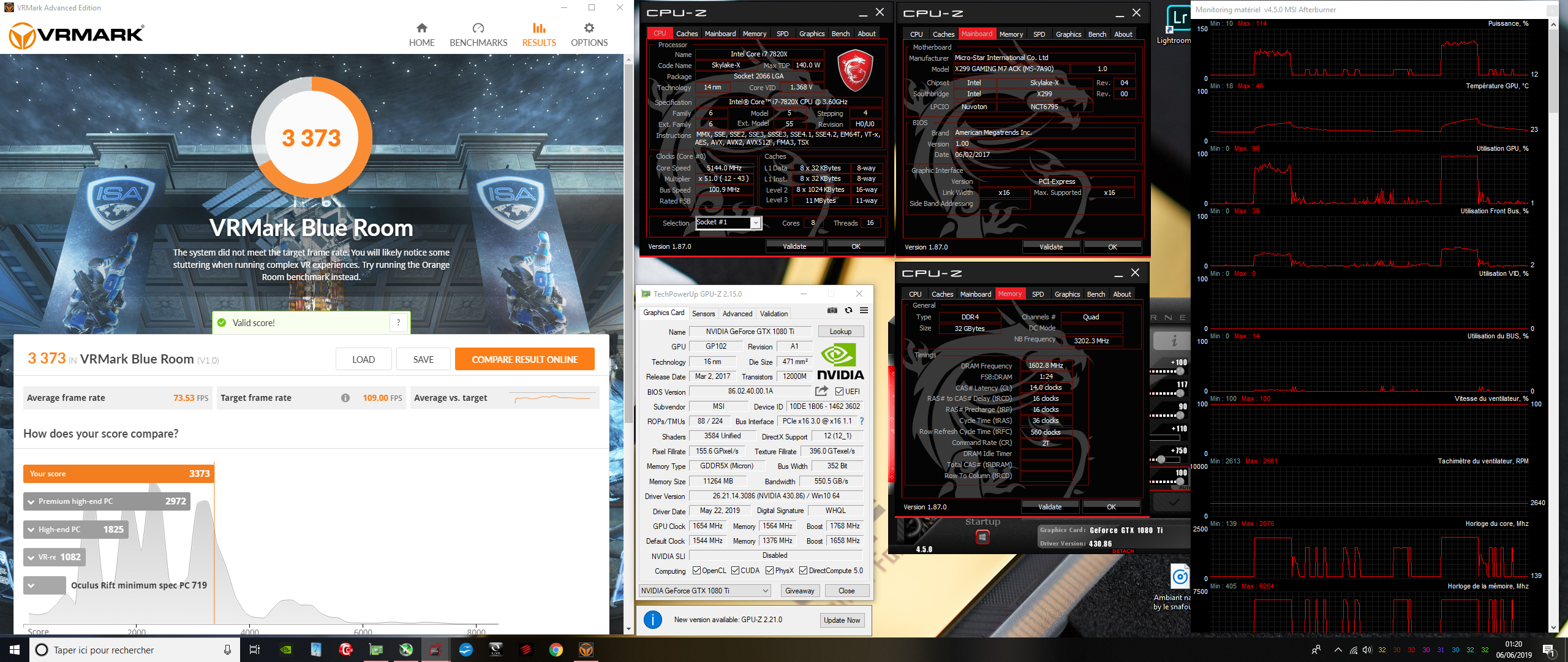Toggle DirectCompute 5.0 checkbox in GPU-Z
Screen dimensions: 1568x662
tap(803, 571)
